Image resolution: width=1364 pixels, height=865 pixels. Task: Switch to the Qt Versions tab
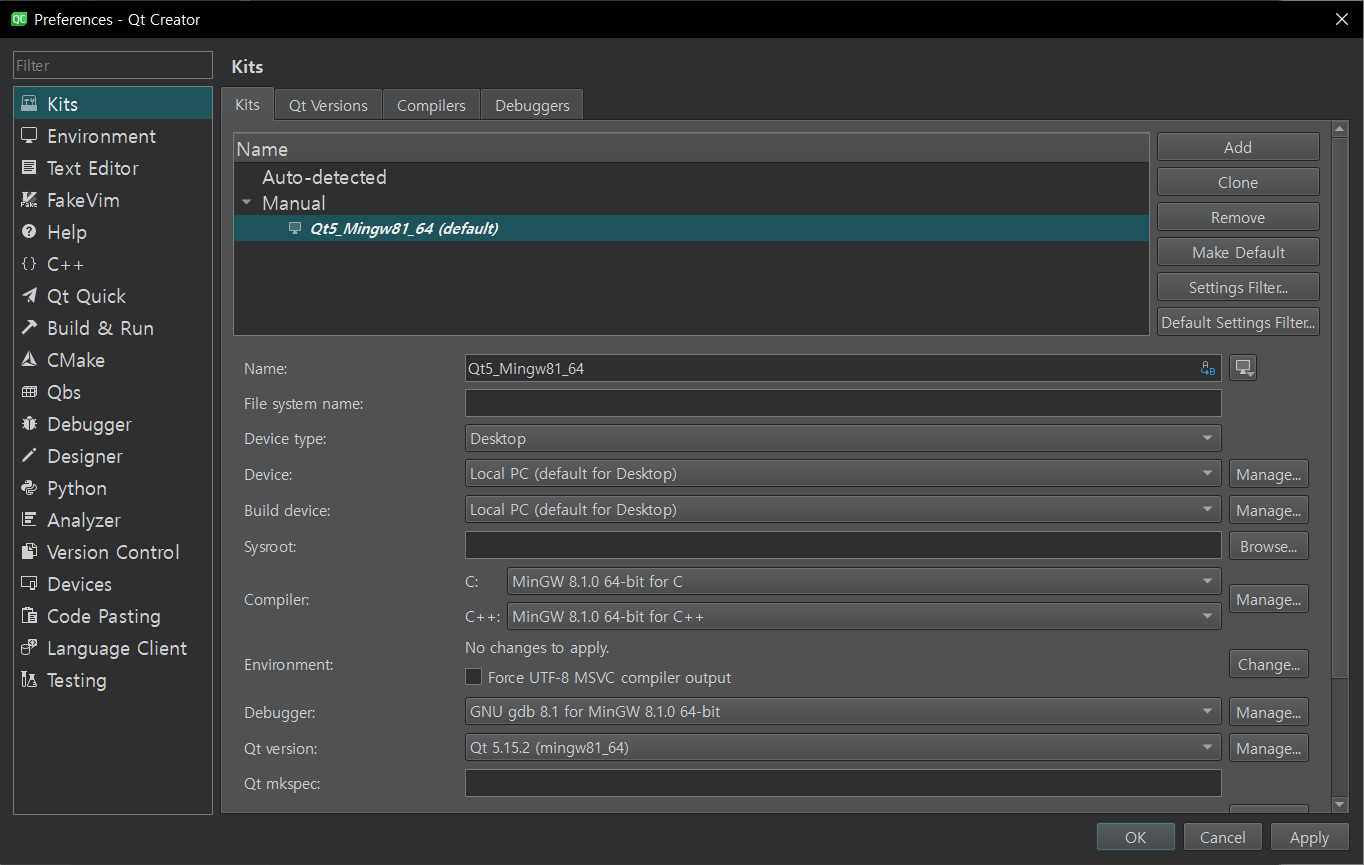click(x=328, y=105)
